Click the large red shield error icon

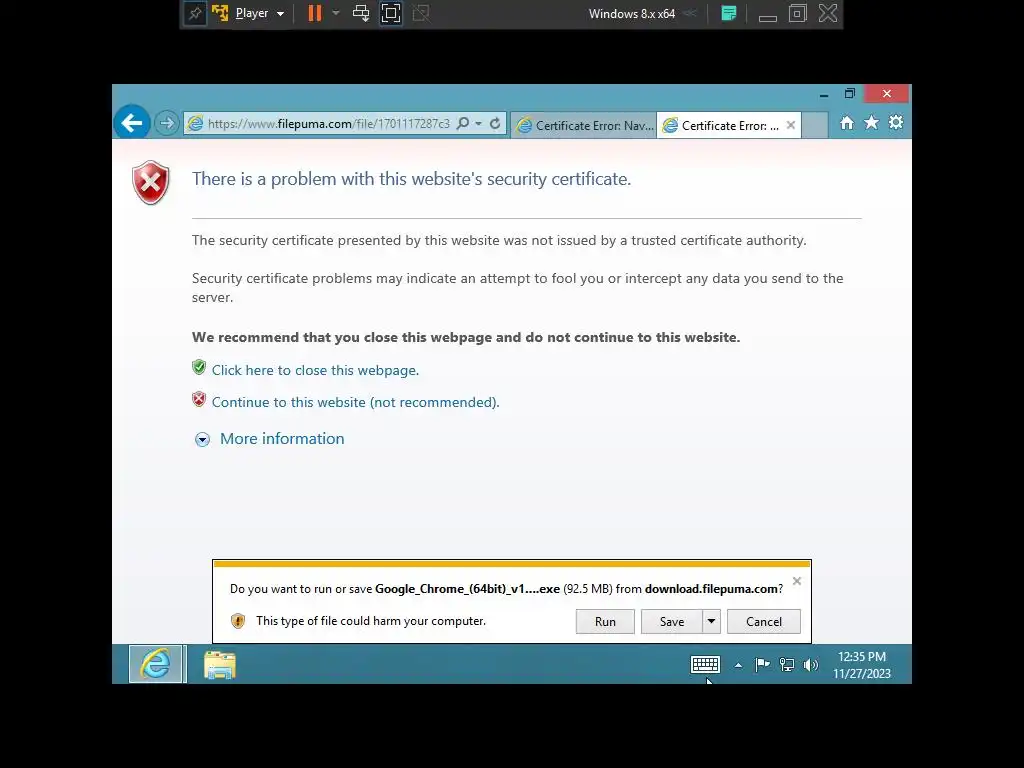point(151,182)
